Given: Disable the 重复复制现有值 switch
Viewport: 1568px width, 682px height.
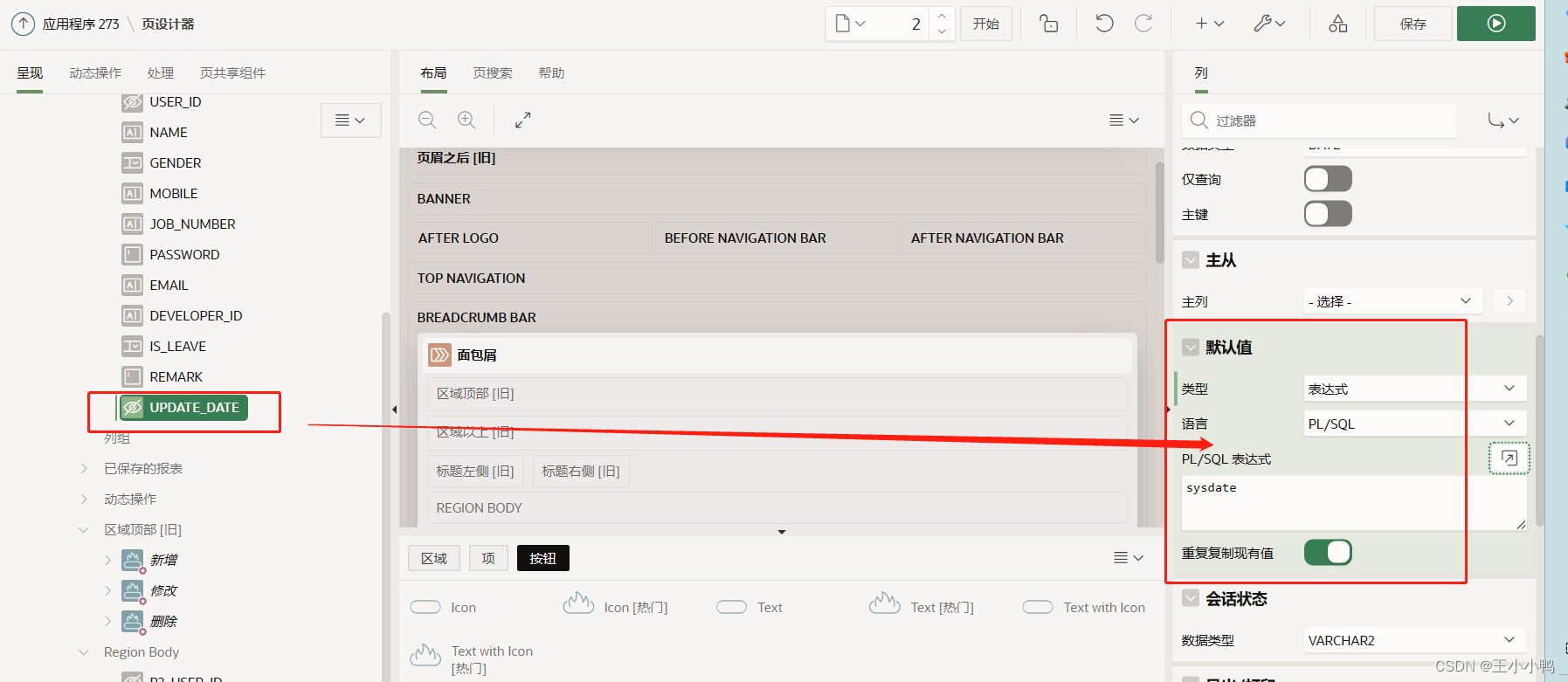Looking at the screenshot, I should pos(1328,552).
